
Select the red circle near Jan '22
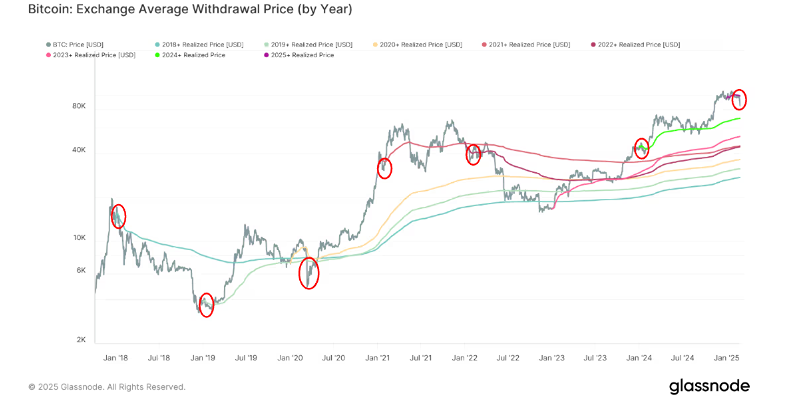(474, 153)
